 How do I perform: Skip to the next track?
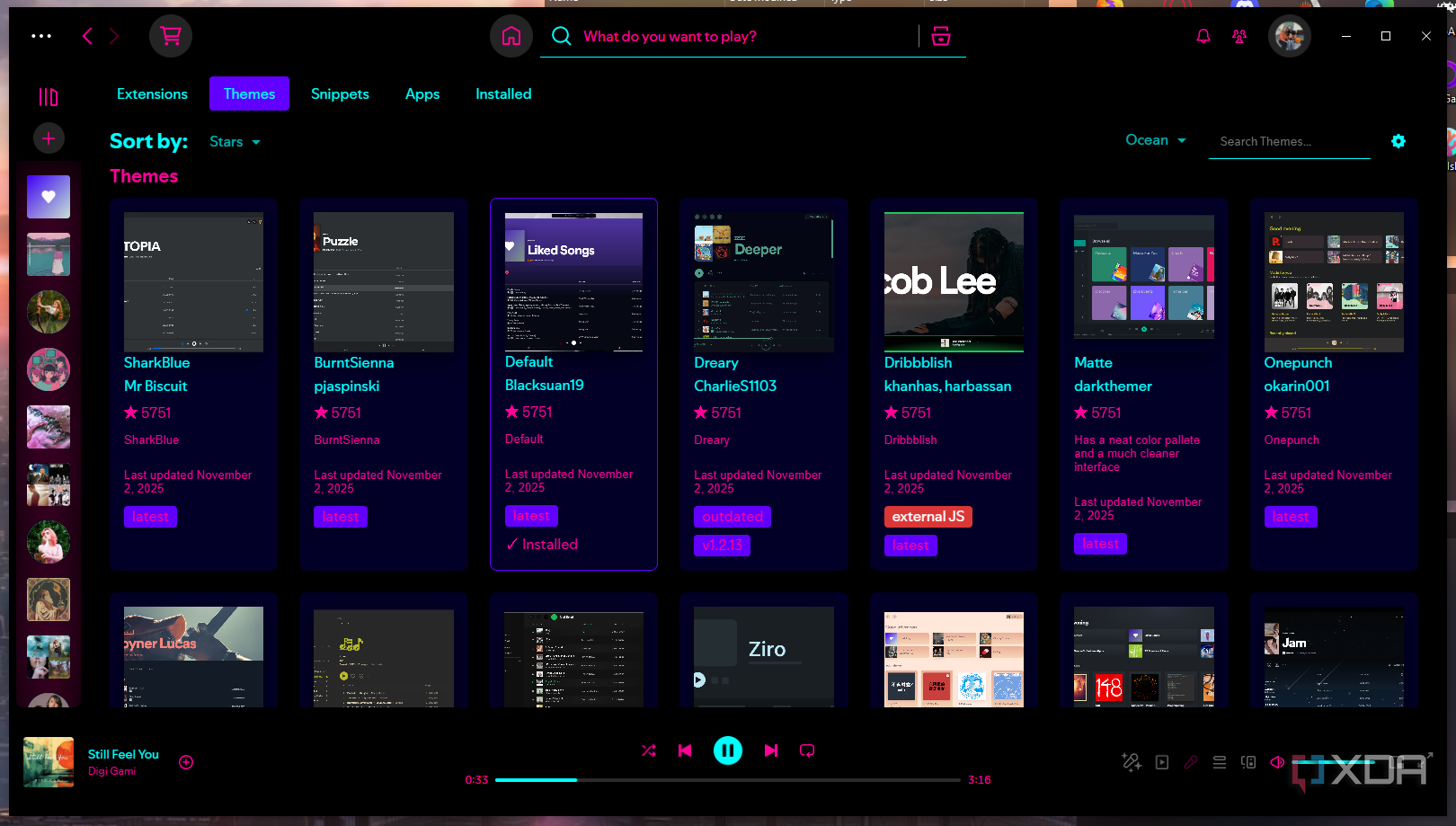771,751
